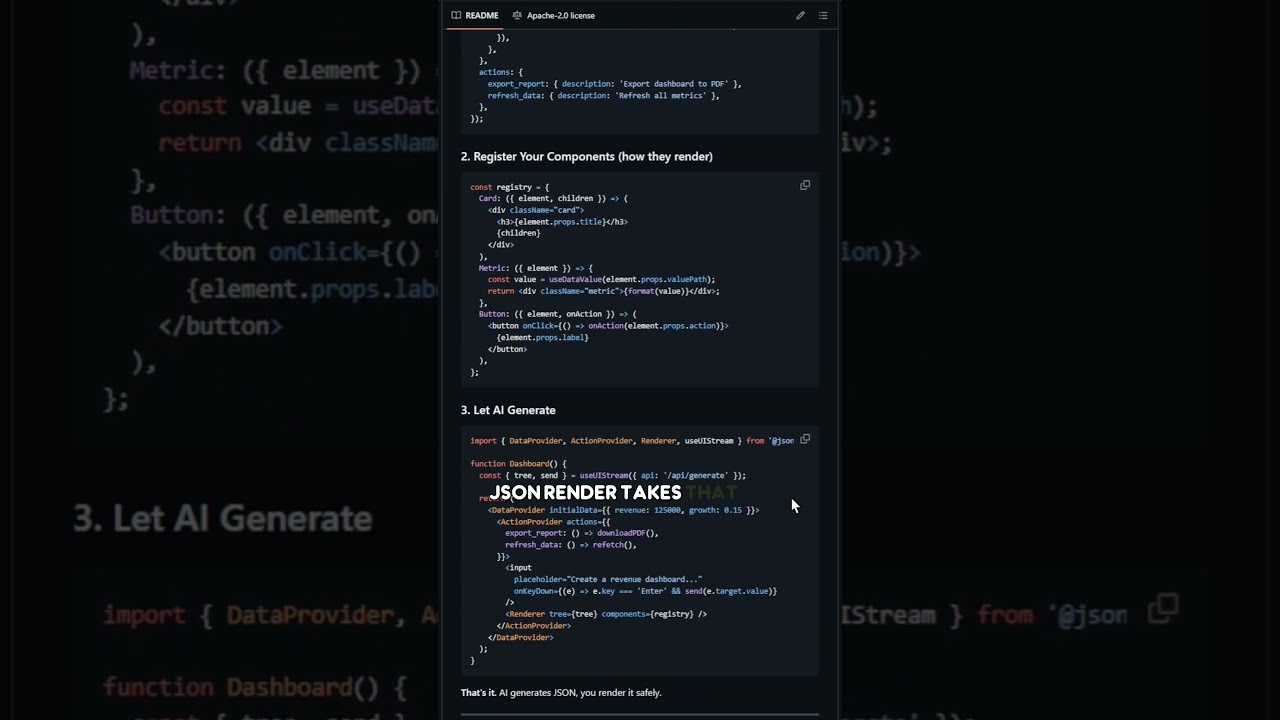Click the '<ActionProvider actions={{' code line
Image resolution: width=1280 pixels, height=720 pixels.
coord(553,522)
